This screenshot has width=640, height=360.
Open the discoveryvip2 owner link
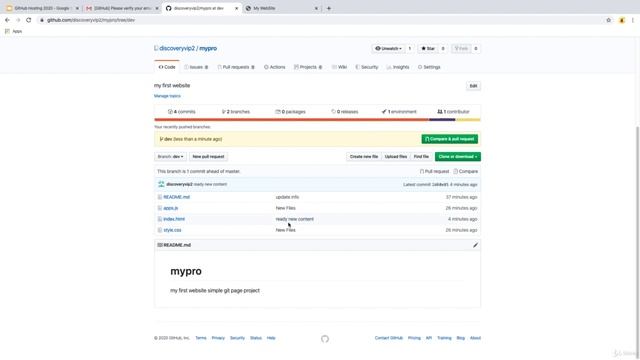177,48
